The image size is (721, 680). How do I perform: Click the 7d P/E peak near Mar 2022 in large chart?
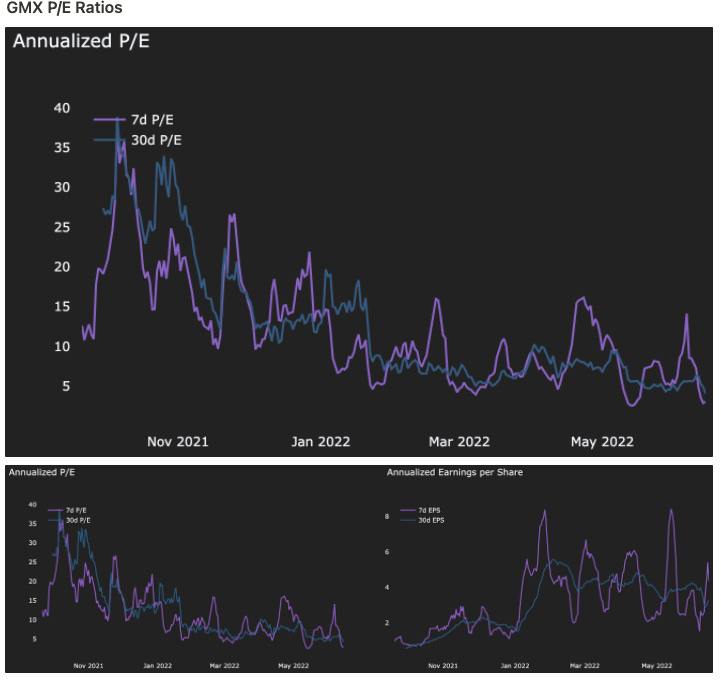tap(436, 299)
